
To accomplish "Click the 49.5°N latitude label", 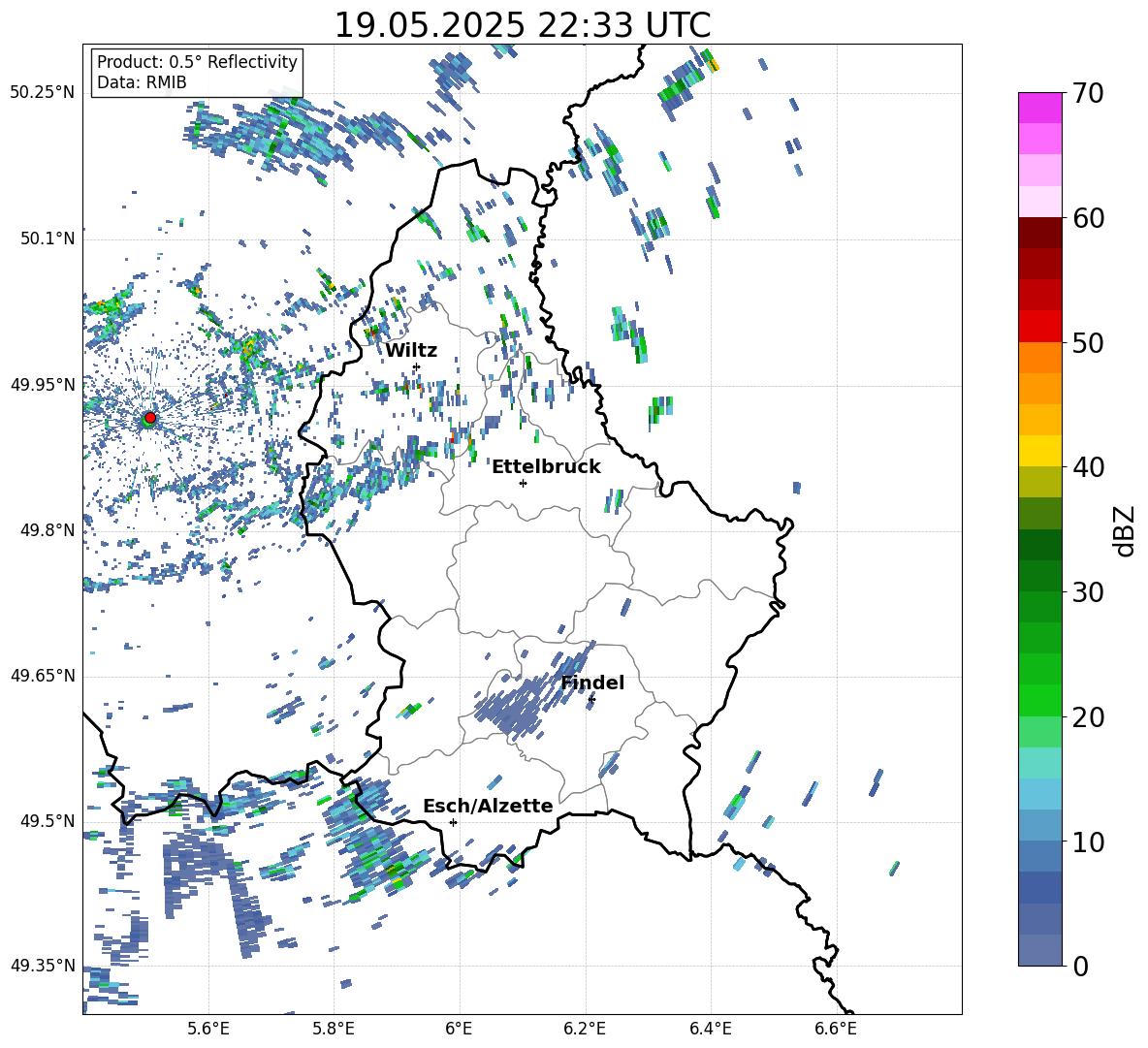I will click(48, 821).
